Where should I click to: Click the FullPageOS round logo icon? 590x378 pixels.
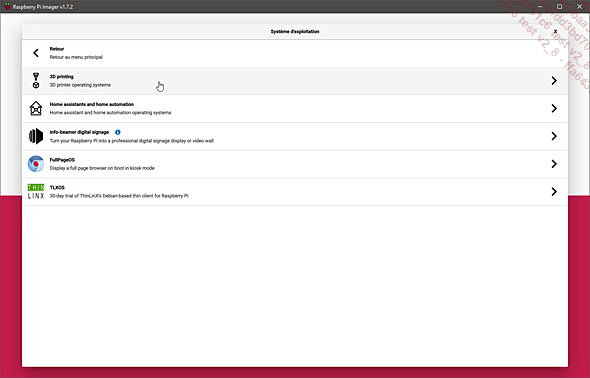(36, 164)
